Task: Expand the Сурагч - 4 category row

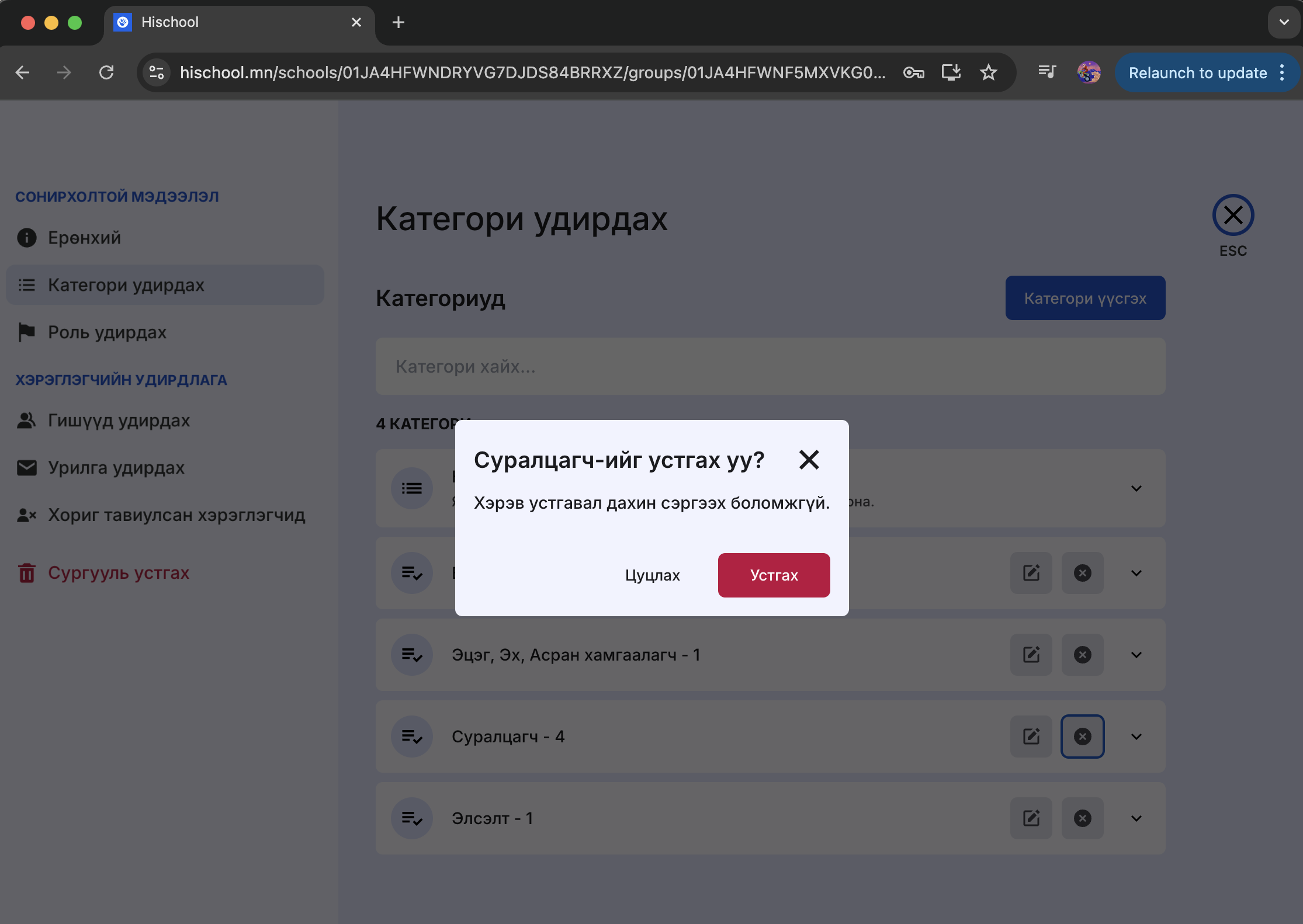Action: coord(1136,737)
